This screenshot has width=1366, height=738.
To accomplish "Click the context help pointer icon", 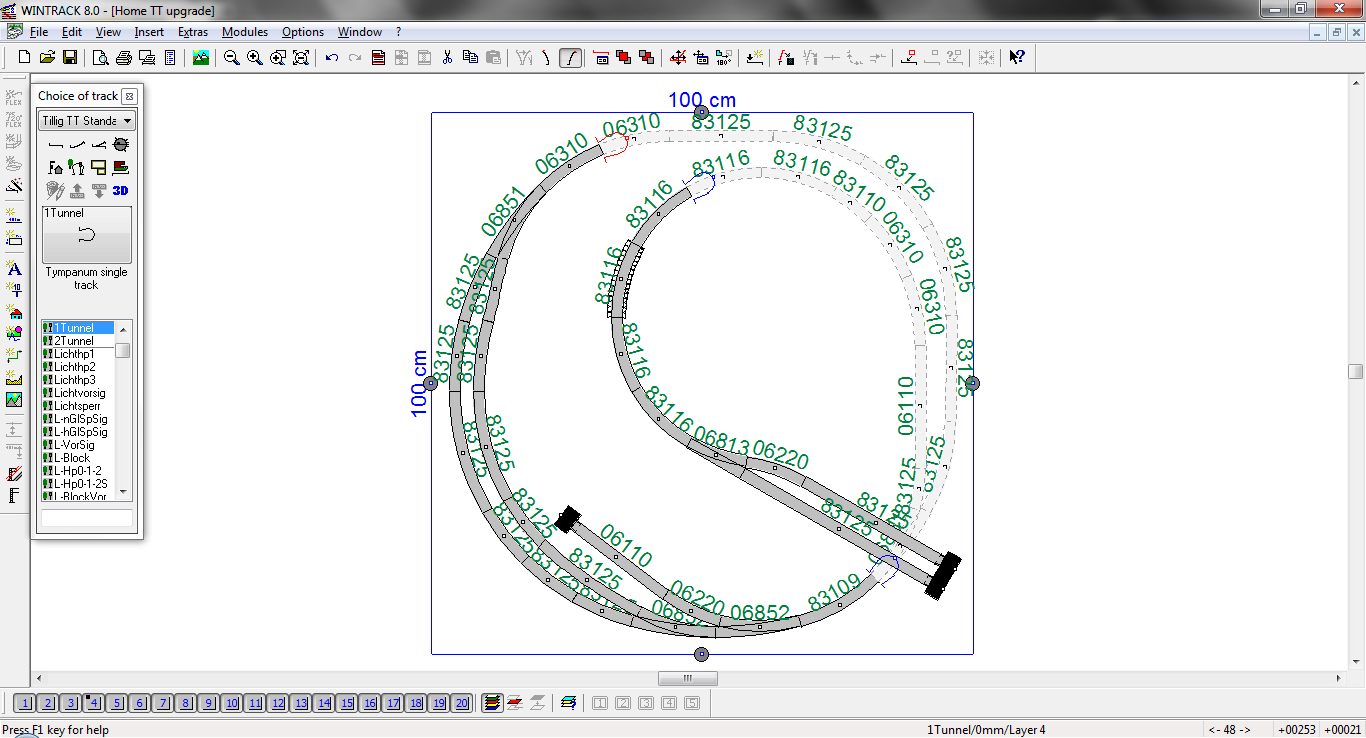I will tap(1016, 58).
